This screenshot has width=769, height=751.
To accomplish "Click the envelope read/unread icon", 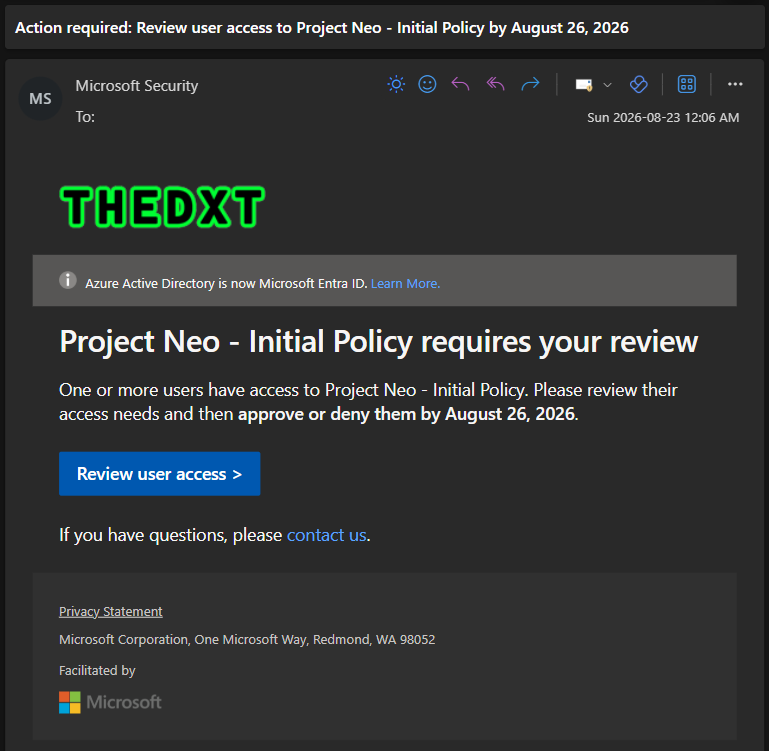I will pyautogui.click(x=584, y=85).
